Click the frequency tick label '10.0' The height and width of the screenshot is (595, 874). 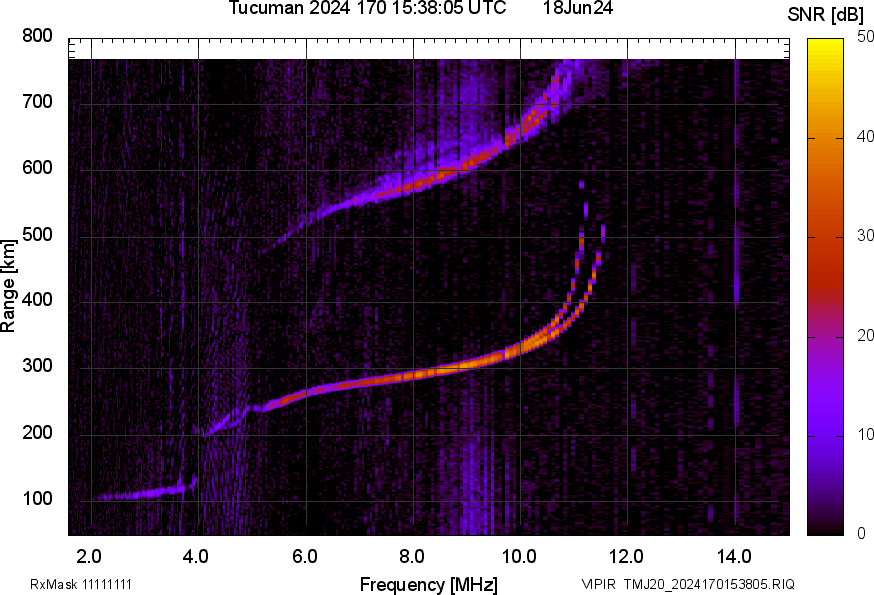point(519,556)
